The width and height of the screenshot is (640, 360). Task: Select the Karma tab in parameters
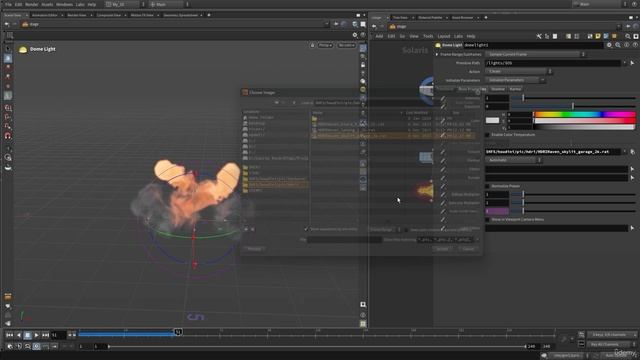[x=515, y=89]
